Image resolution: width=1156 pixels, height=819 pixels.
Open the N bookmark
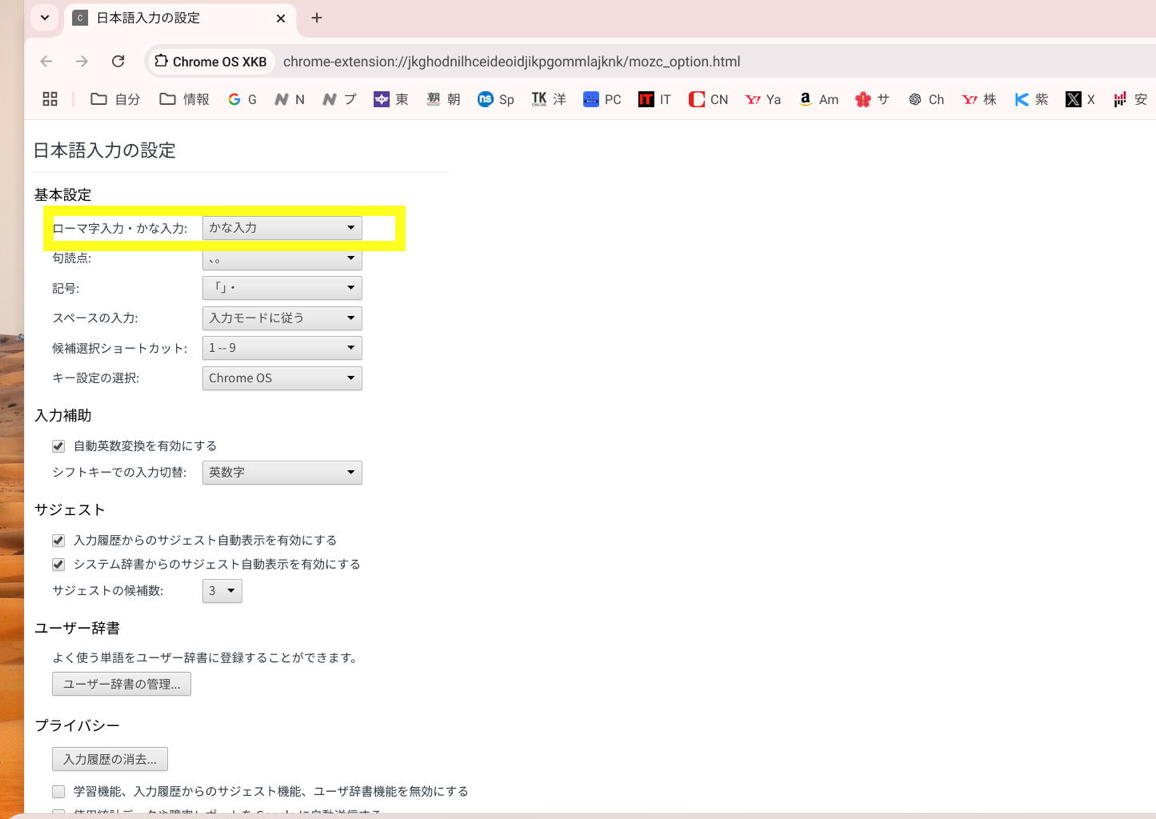coord(289,99)
